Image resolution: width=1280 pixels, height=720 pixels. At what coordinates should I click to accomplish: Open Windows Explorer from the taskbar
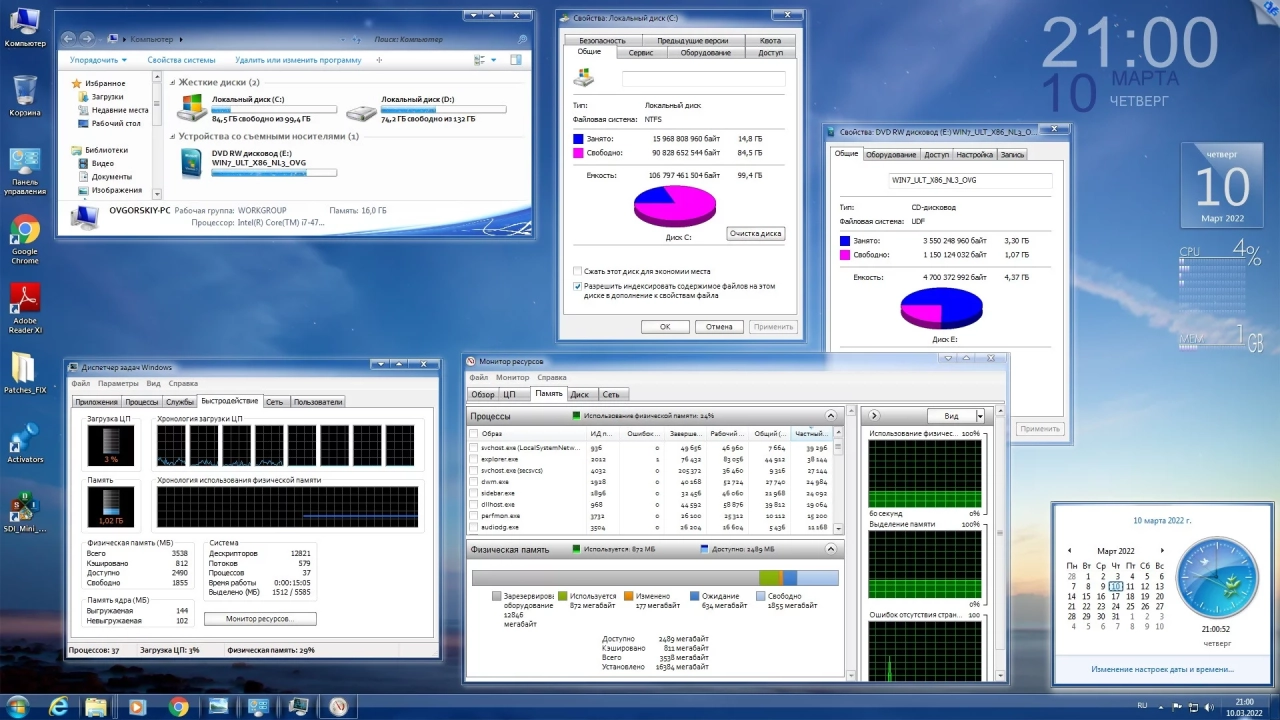pyautogui.click(x=96, y=706)
